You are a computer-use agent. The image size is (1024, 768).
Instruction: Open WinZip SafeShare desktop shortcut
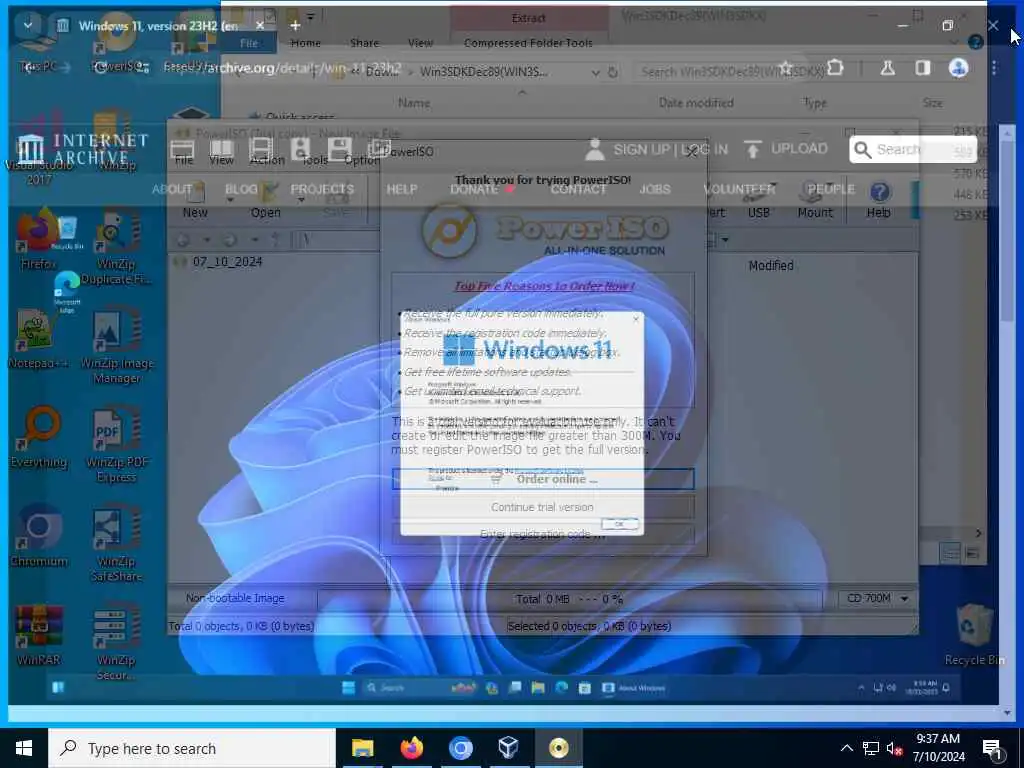coord(117,543)
